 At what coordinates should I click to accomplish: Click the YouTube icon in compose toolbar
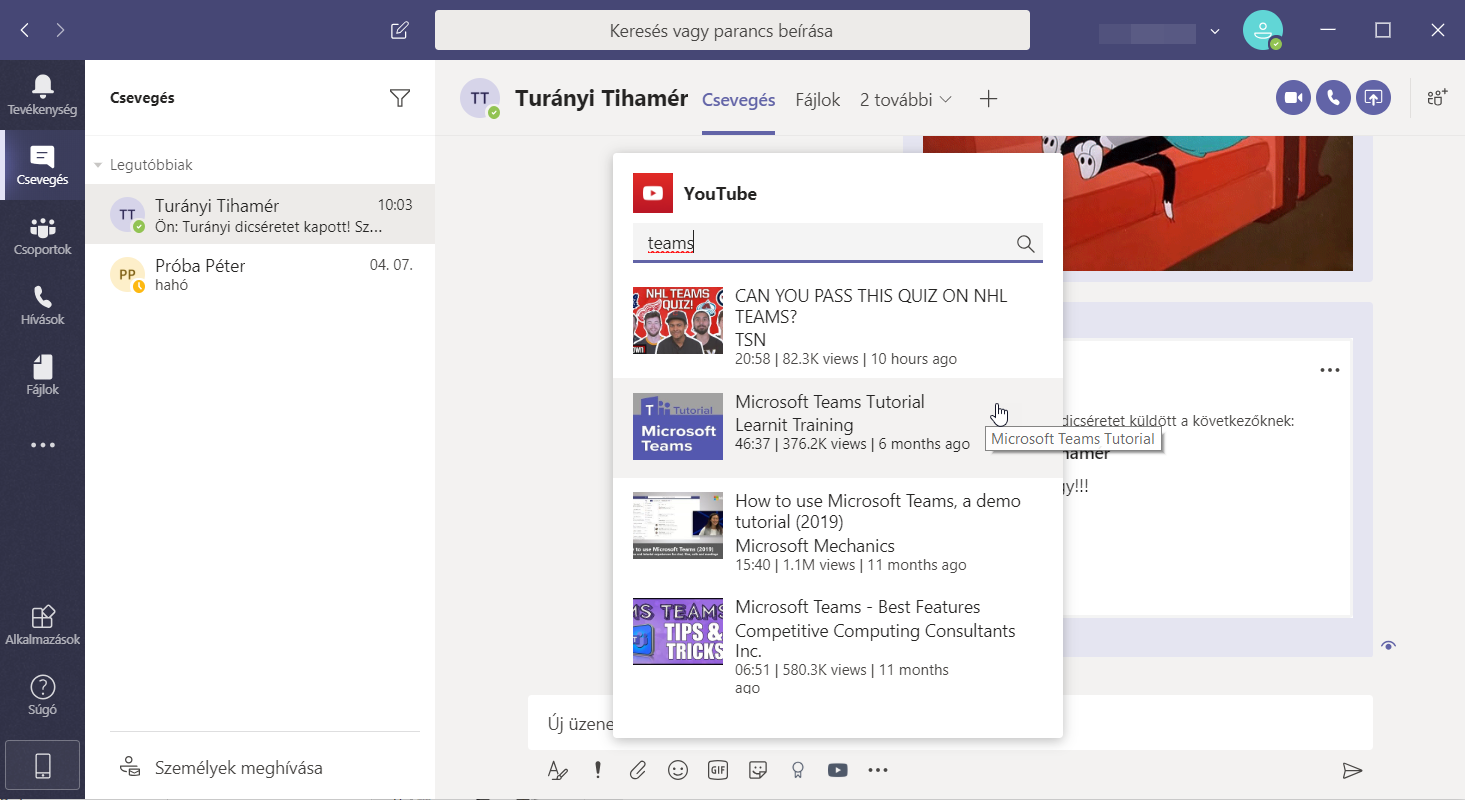click(x=838, y=770)
